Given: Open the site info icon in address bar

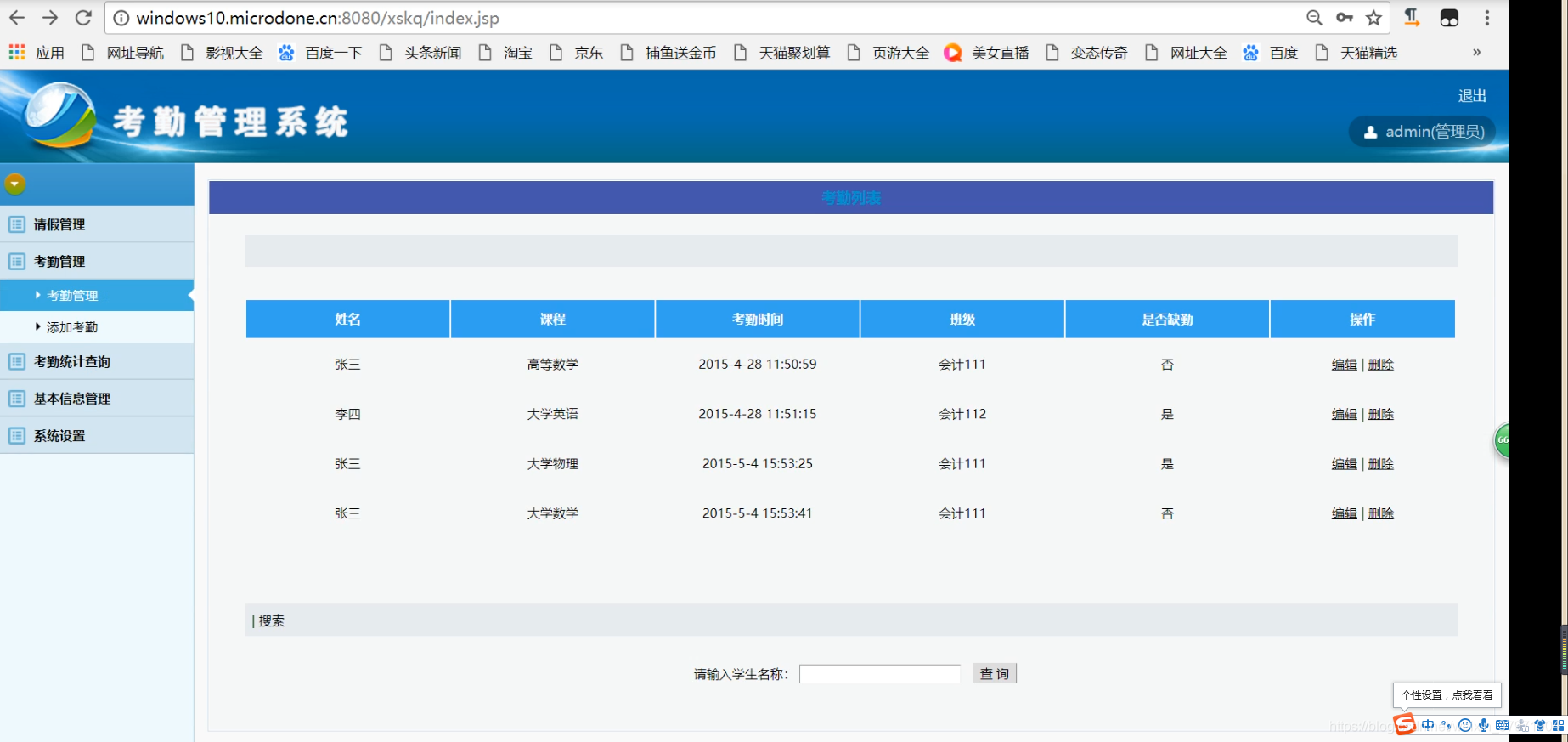Looking at the screenshot, I should point(121,18).
